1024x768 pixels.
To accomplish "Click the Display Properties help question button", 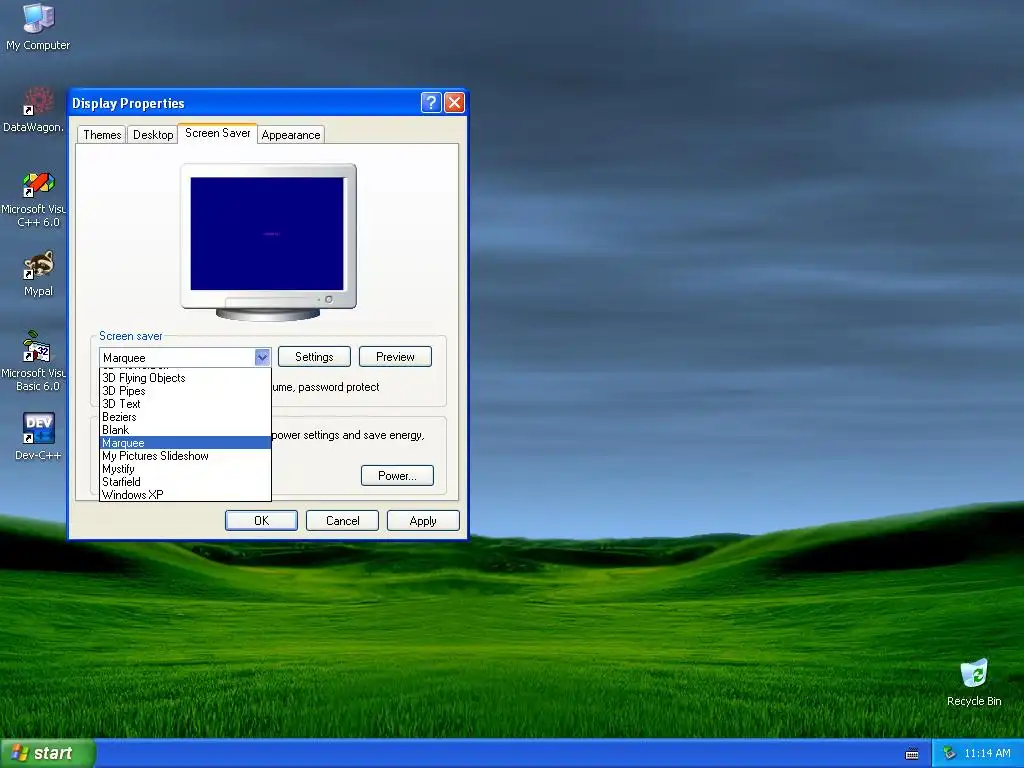I will click(431, 103).
